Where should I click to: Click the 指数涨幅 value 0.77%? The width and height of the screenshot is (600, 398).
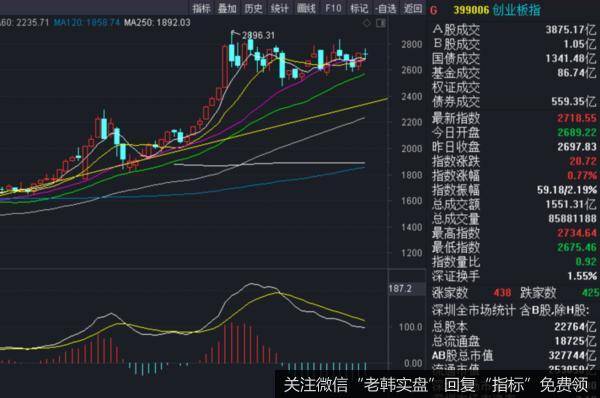click(x=582, y=176)
